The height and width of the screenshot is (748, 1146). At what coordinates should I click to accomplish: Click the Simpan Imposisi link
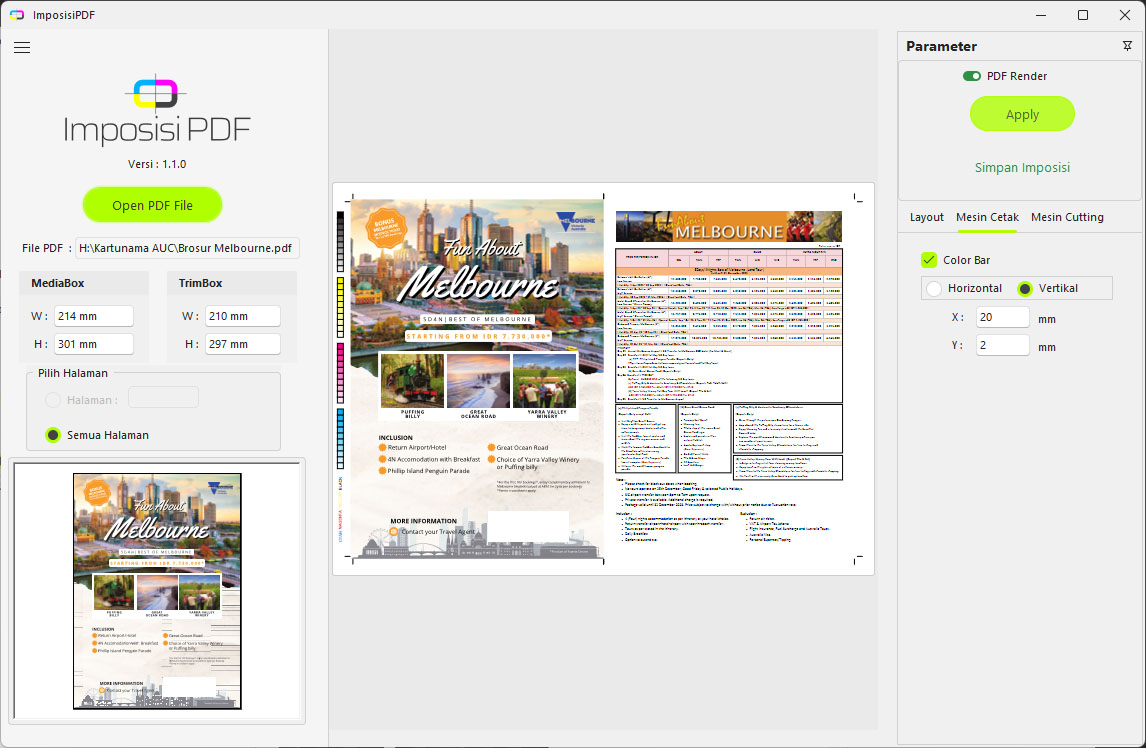pos(1022,167)
